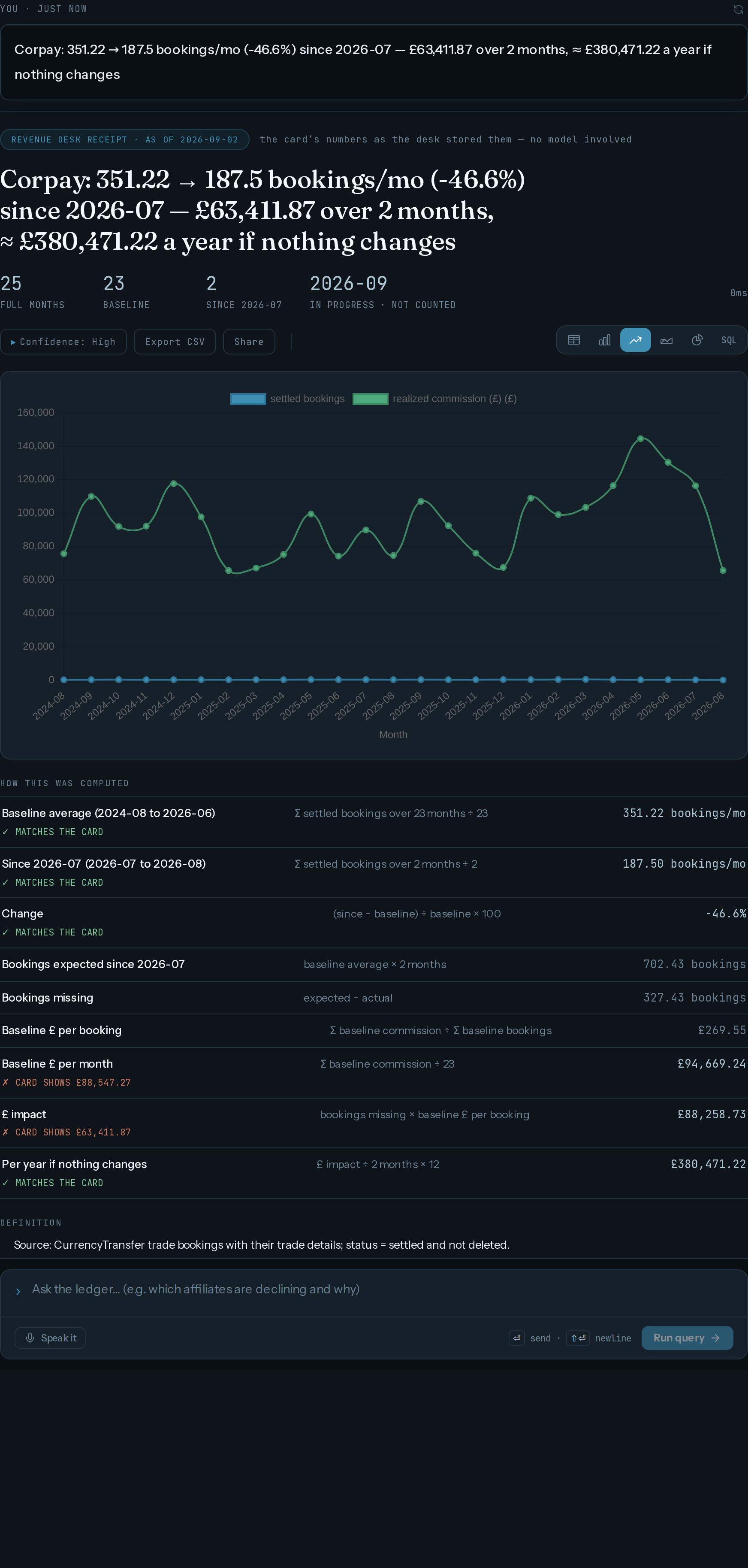Switch to area chart view

click(667, 340)
